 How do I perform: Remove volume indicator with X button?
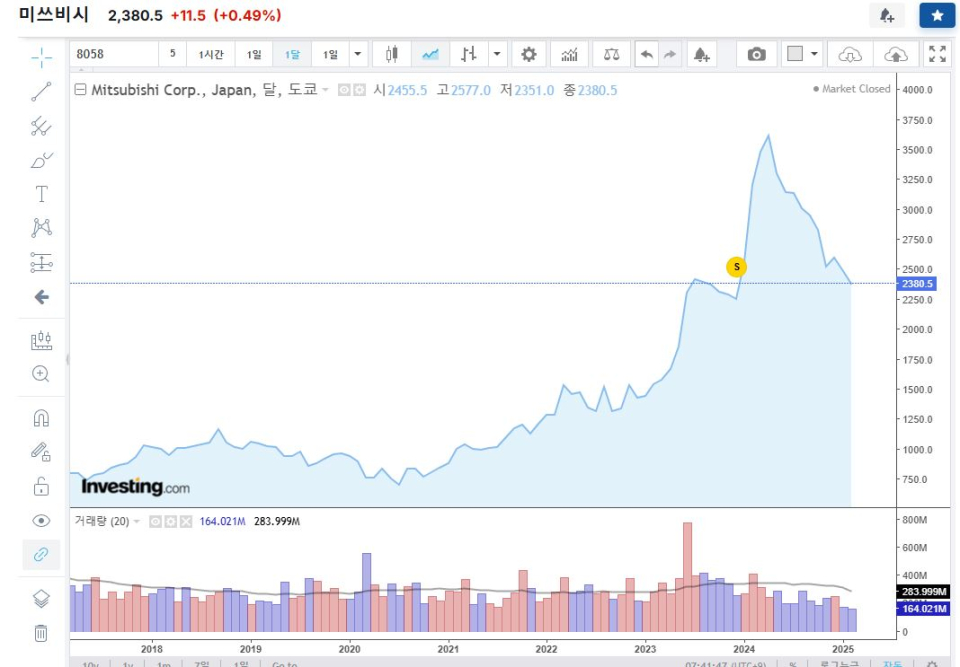(x=186, y=521)
